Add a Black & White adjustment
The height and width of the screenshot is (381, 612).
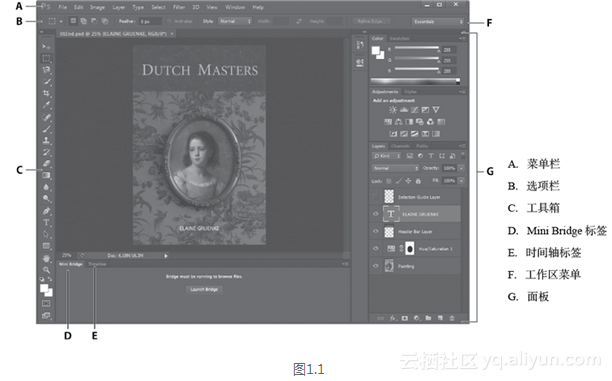tap(409, 122)
